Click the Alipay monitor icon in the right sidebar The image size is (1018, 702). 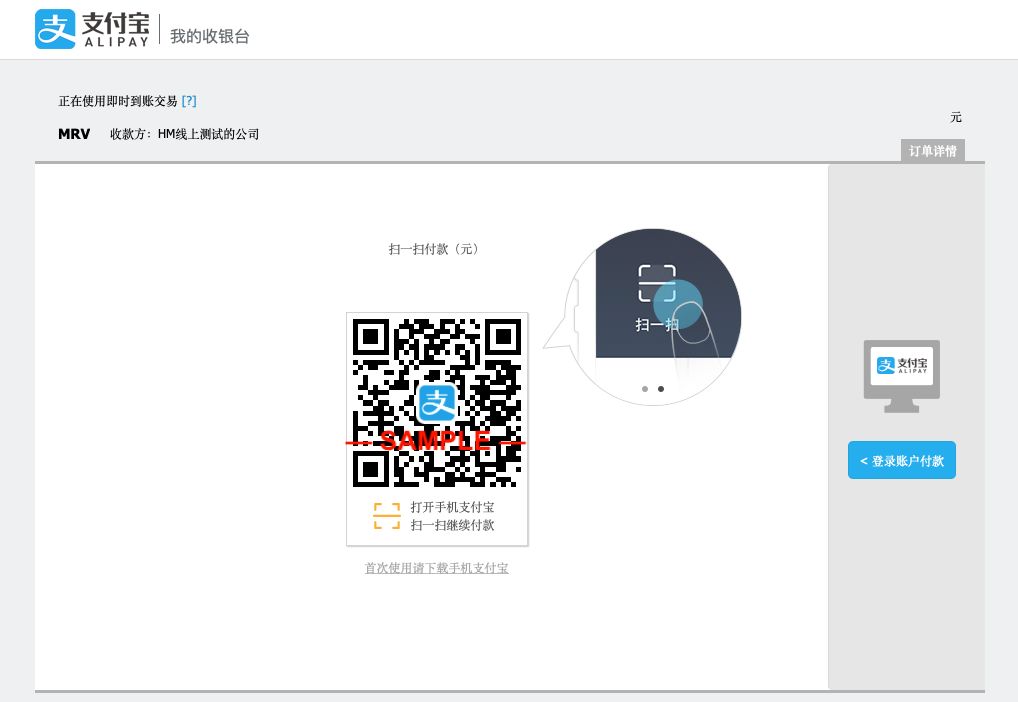(x=901, y=376)
